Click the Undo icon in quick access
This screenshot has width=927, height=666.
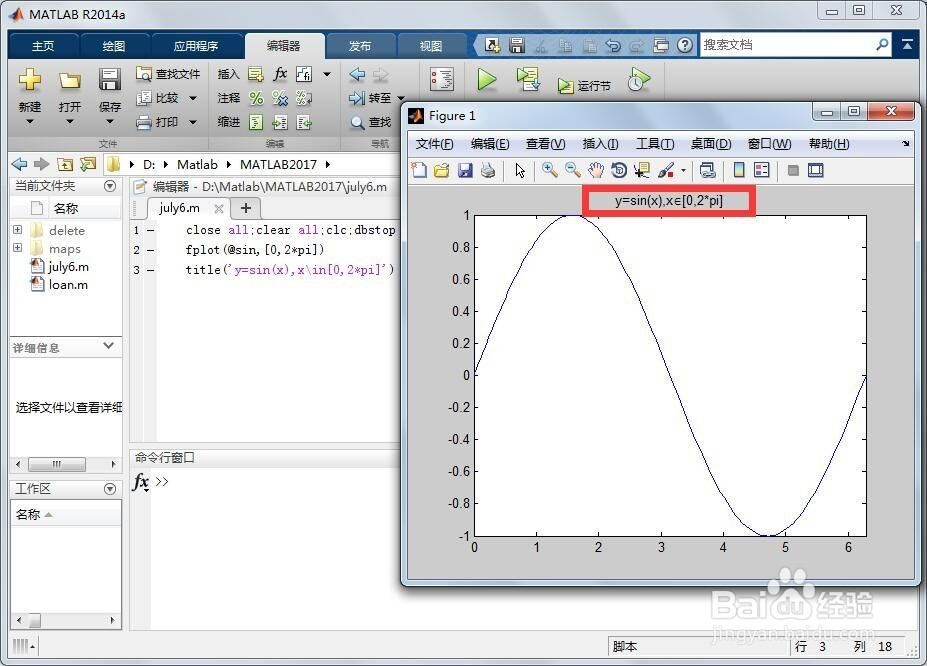click(613, 45)
